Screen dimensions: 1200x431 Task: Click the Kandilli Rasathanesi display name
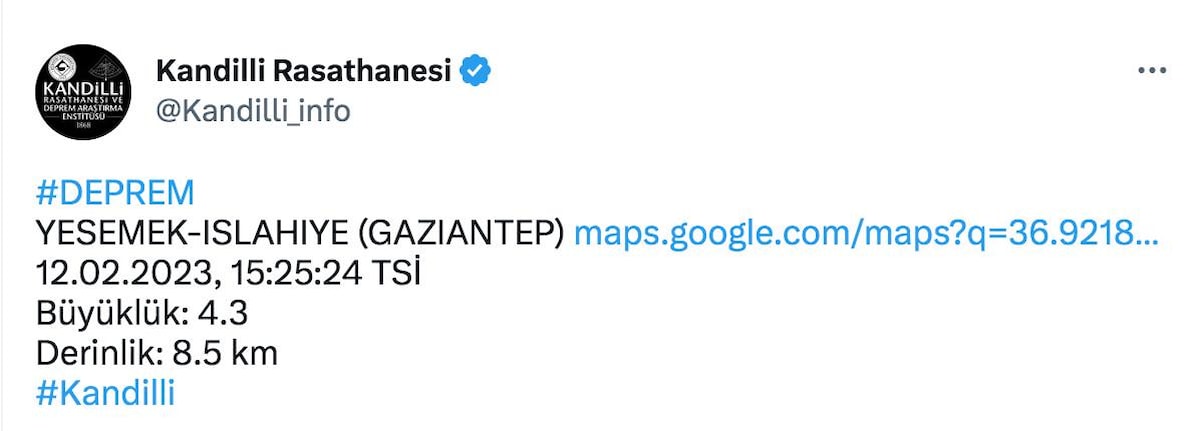(303, 72)
